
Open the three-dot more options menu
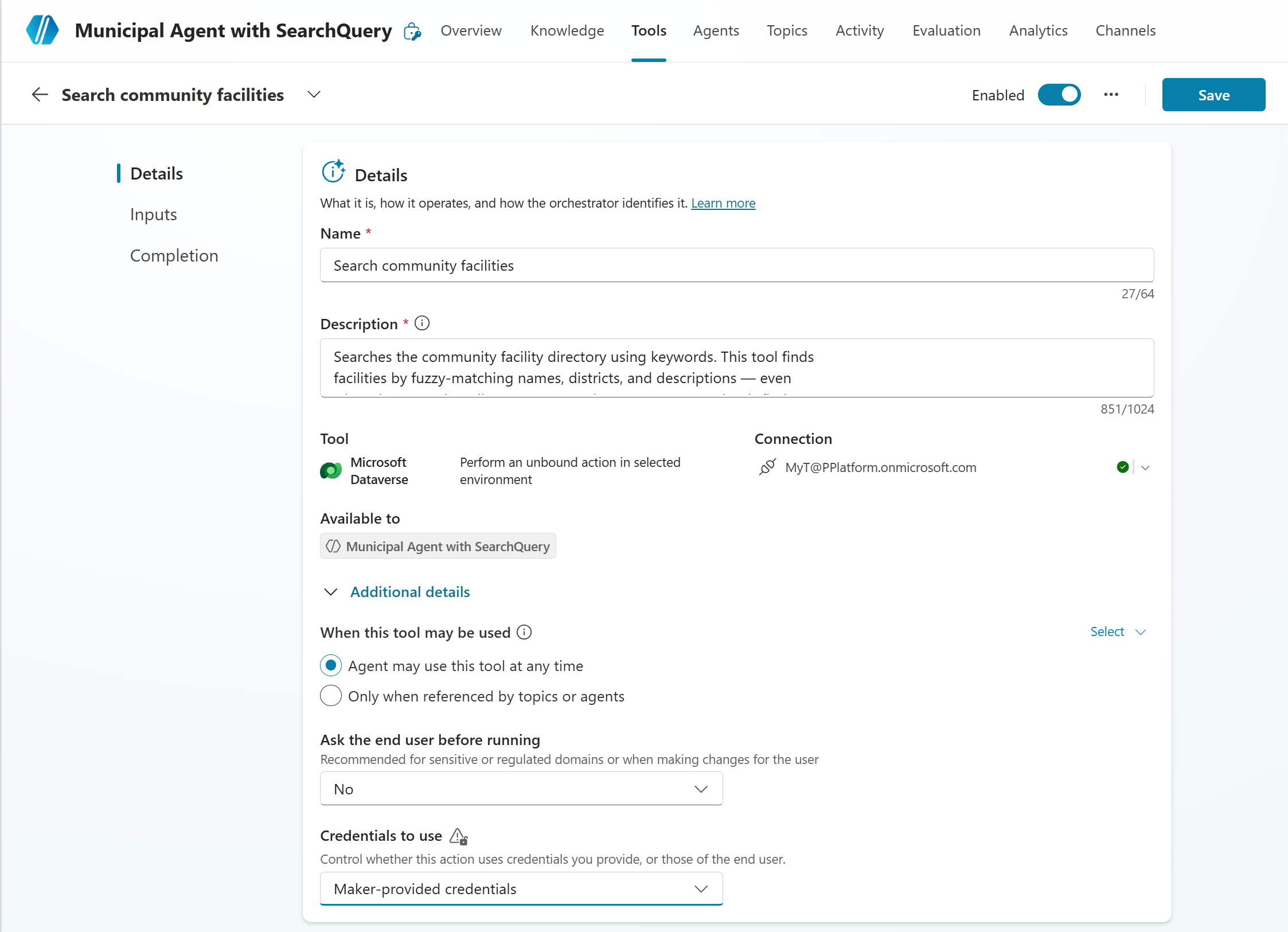(1111, 95)
